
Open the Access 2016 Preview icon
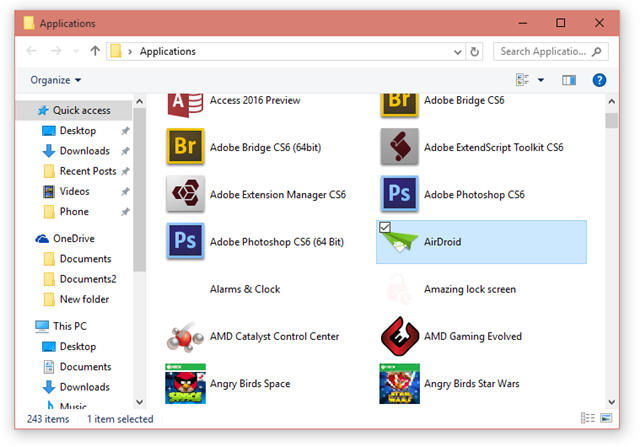click(185, 105)
